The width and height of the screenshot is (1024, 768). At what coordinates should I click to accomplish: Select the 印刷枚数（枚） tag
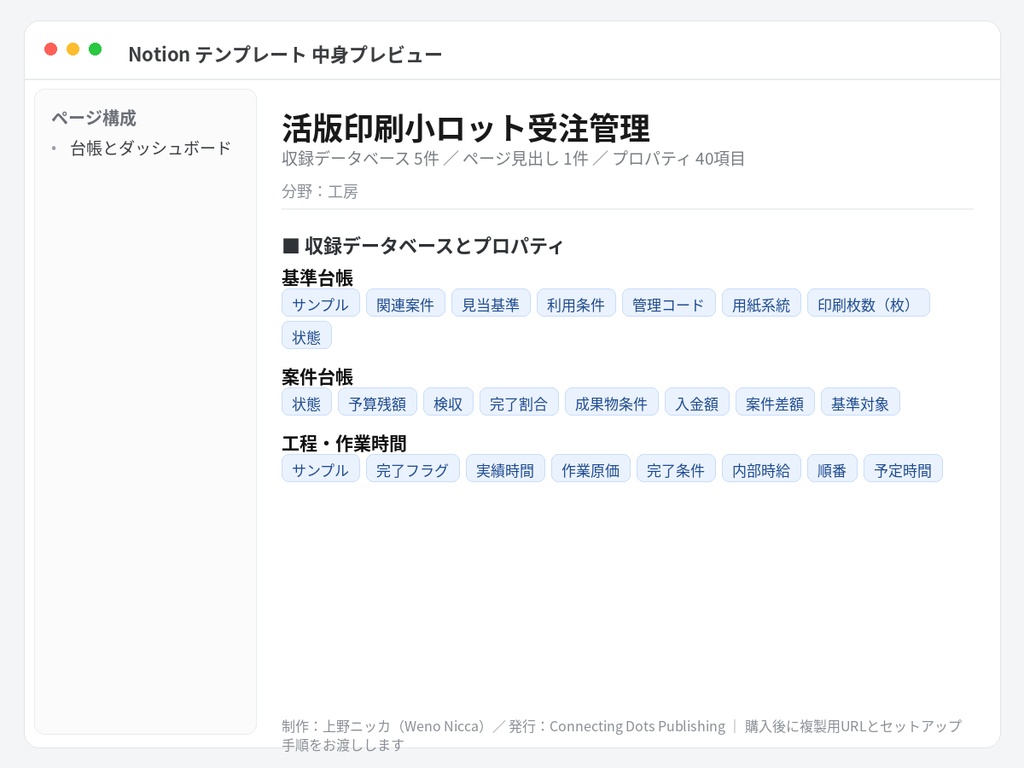pos(869,303)
